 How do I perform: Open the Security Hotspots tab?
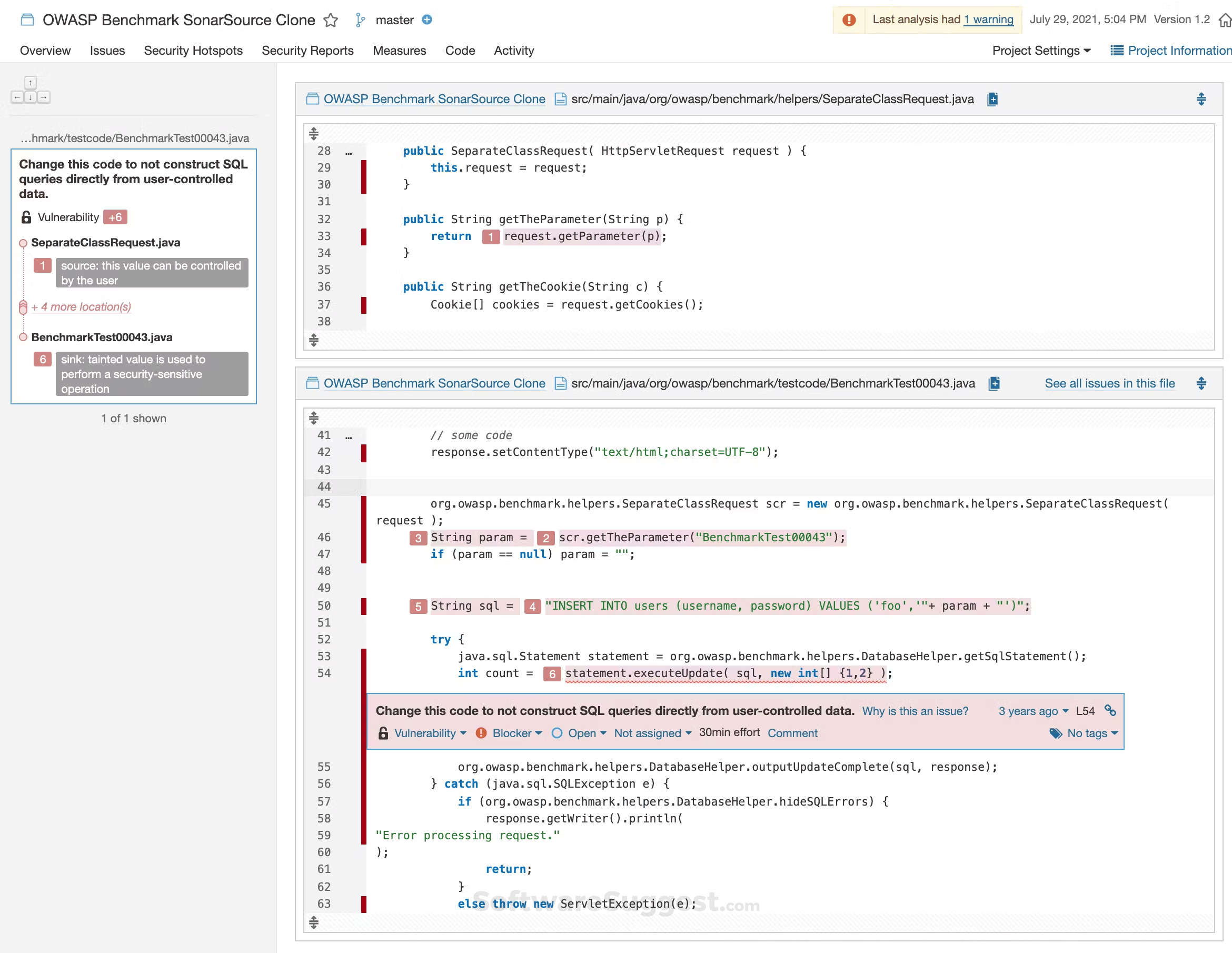(193, 51)
